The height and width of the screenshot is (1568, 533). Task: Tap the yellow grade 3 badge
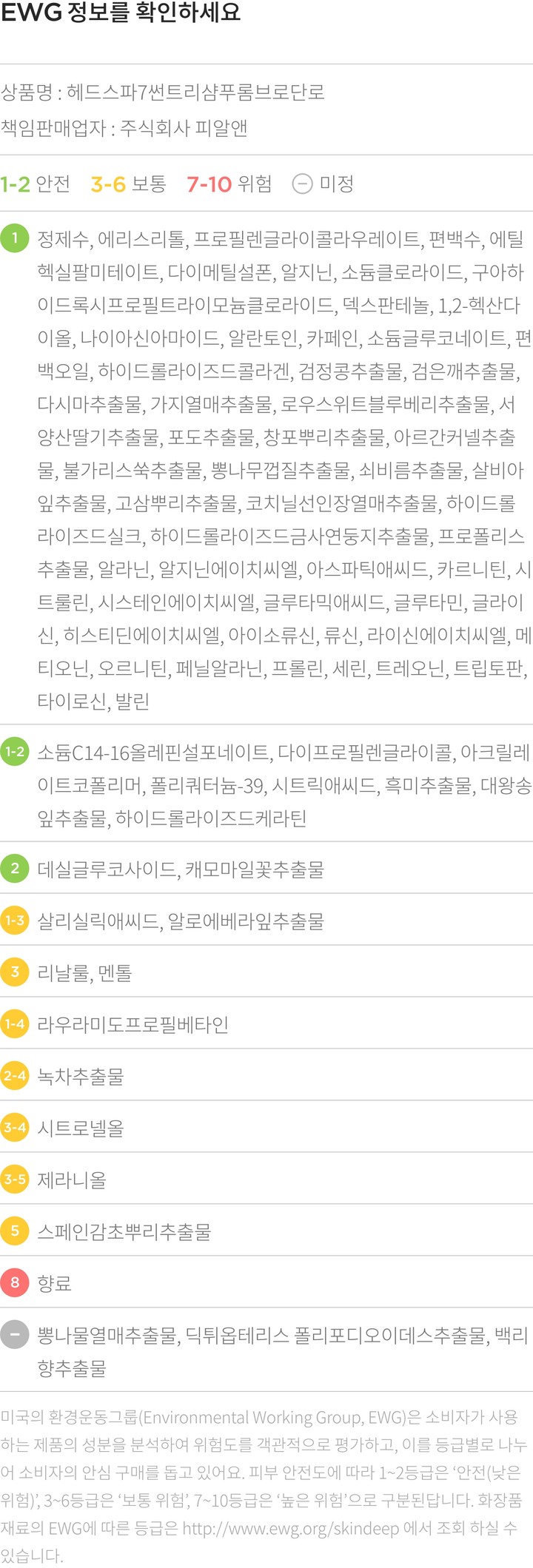pos(15,972)
